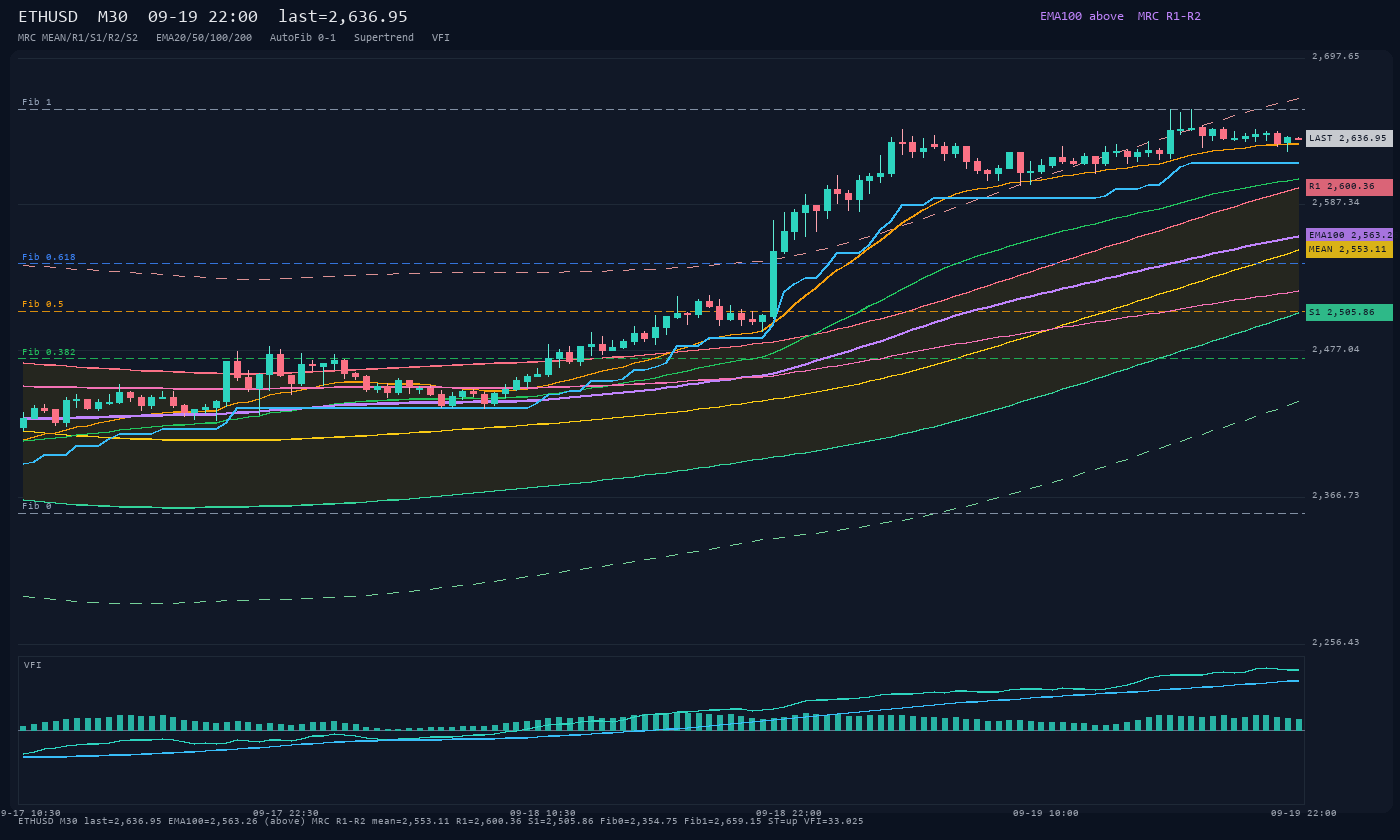Click the M30 timeframe label
This screenshot has width=1400, height=840.
click(x=113, y=17)
